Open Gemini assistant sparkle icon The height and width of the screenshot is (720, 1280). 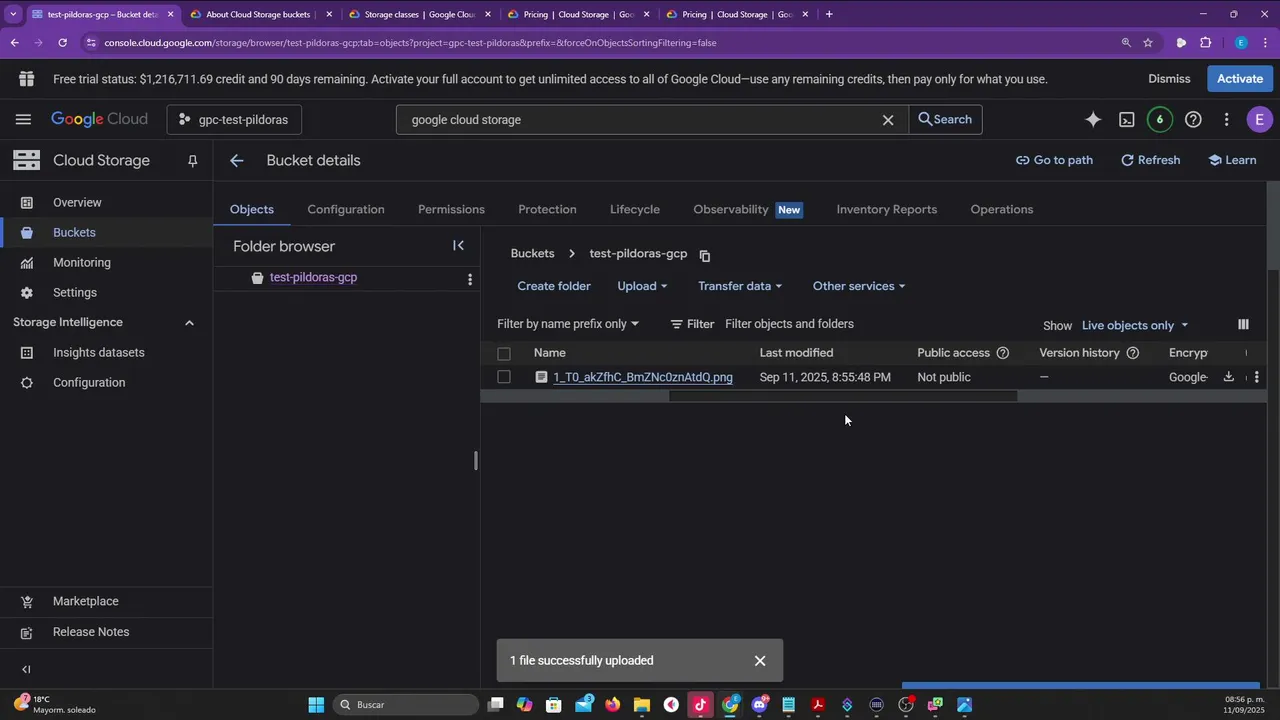pos(1093,119)
